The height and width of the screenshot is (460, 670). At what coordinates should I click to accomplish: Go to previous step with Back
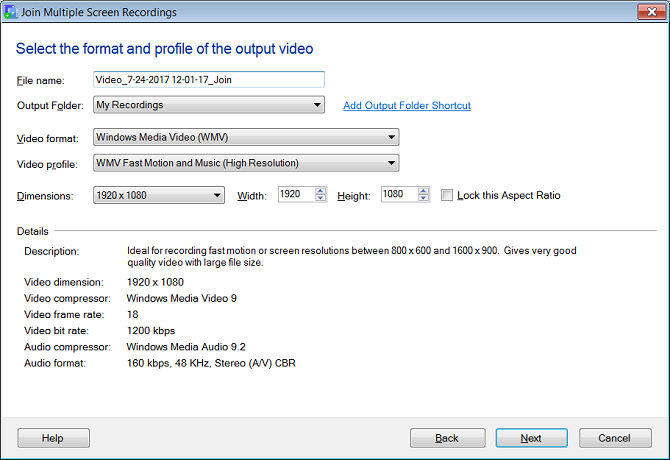pyautogui.click(x=447, y=438)
